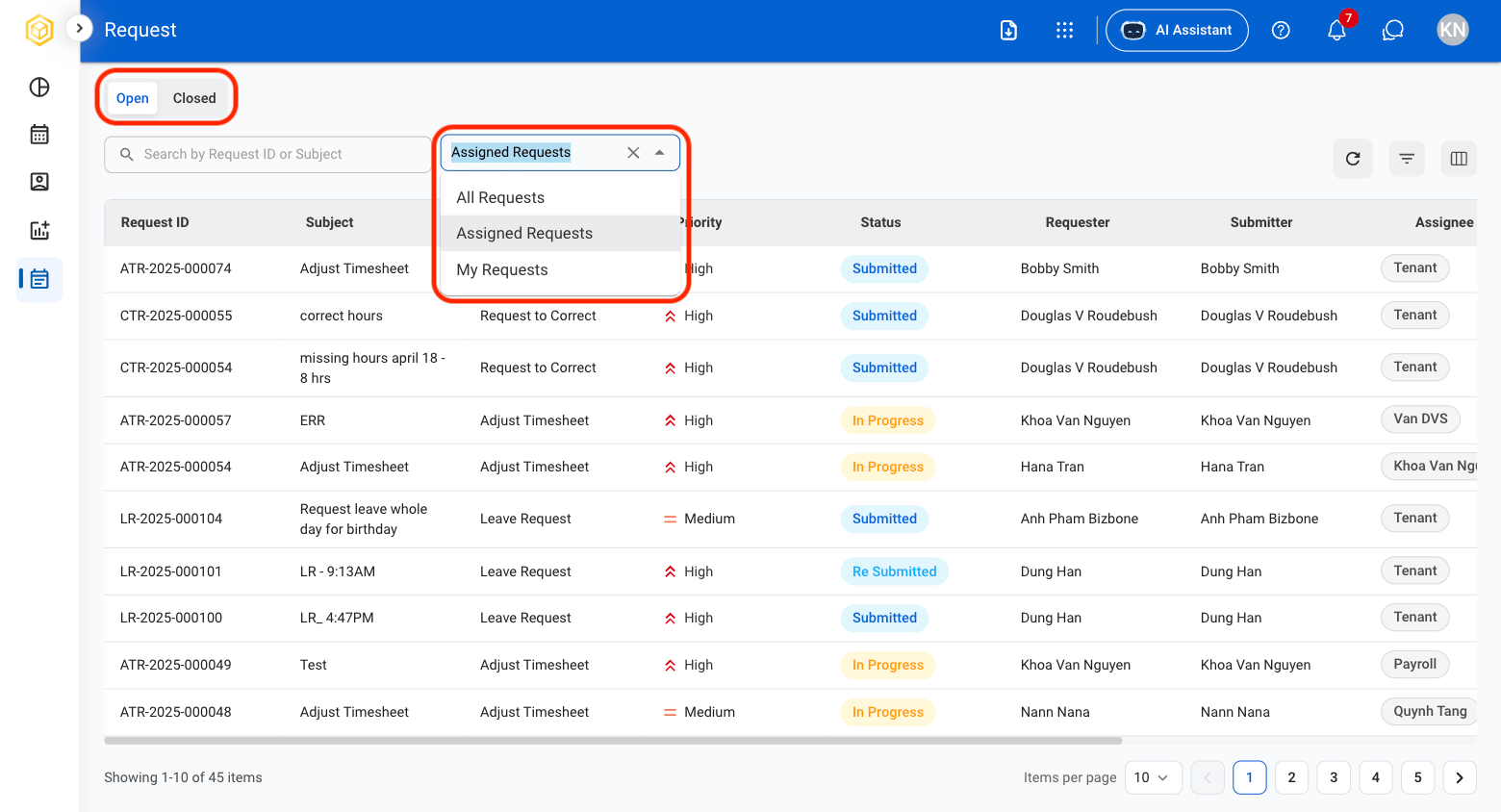
Task: Click the horizontal table scrollbar
Action: [613, 741]
